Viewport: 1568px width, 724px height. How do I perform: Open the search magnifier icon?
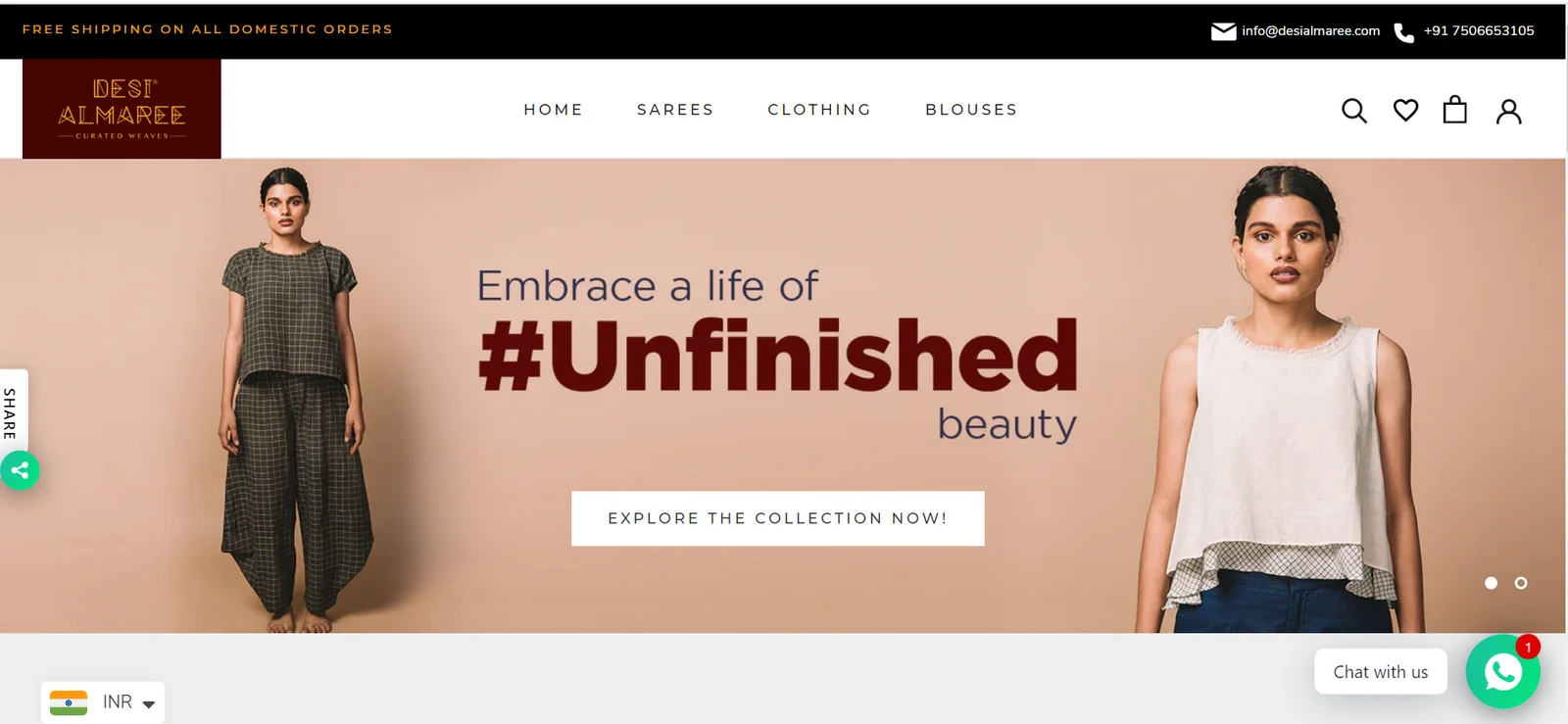(1353, 111)
